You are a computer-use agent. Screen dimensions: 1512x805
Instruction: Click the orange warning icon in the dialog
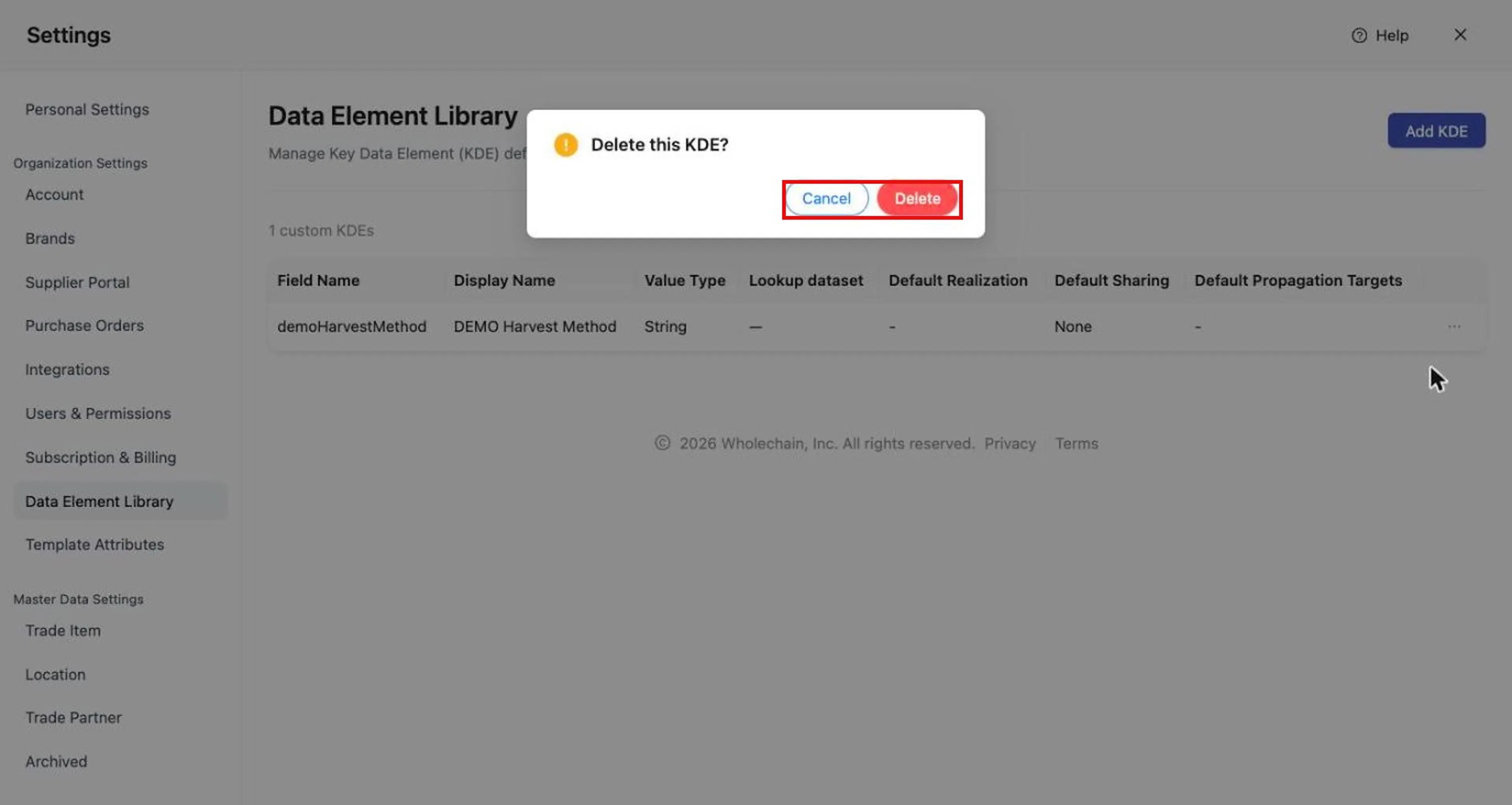coord(565,145)
